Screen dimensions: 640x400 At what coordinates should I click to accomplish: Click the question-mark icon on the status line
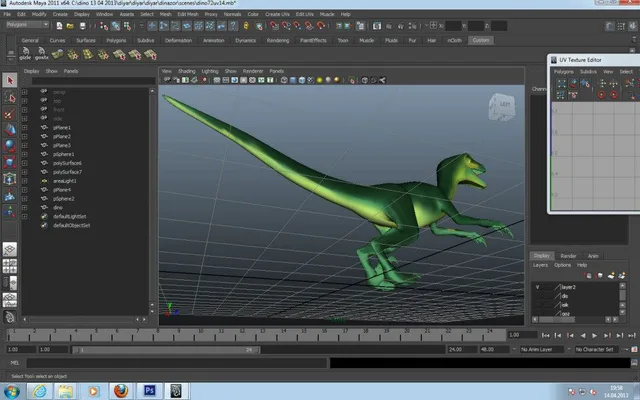point(233,26)
